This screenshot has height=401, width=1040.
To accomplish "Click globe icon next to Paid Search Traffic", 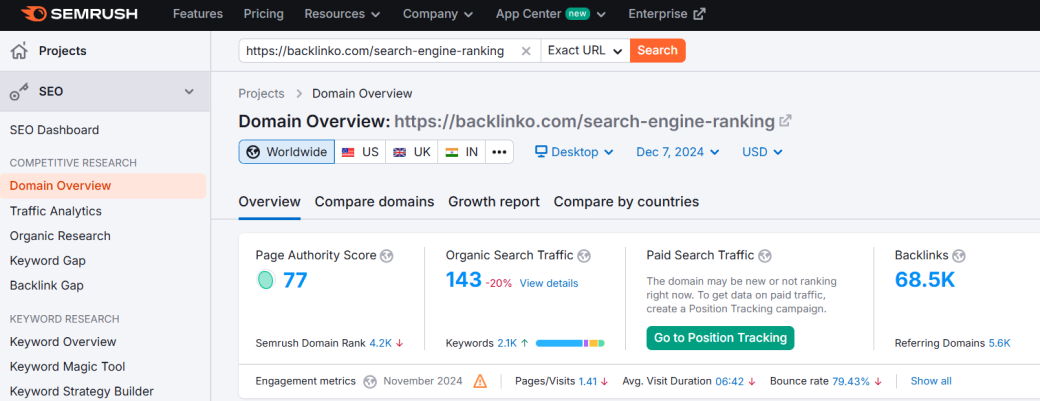I will point(765,256).
